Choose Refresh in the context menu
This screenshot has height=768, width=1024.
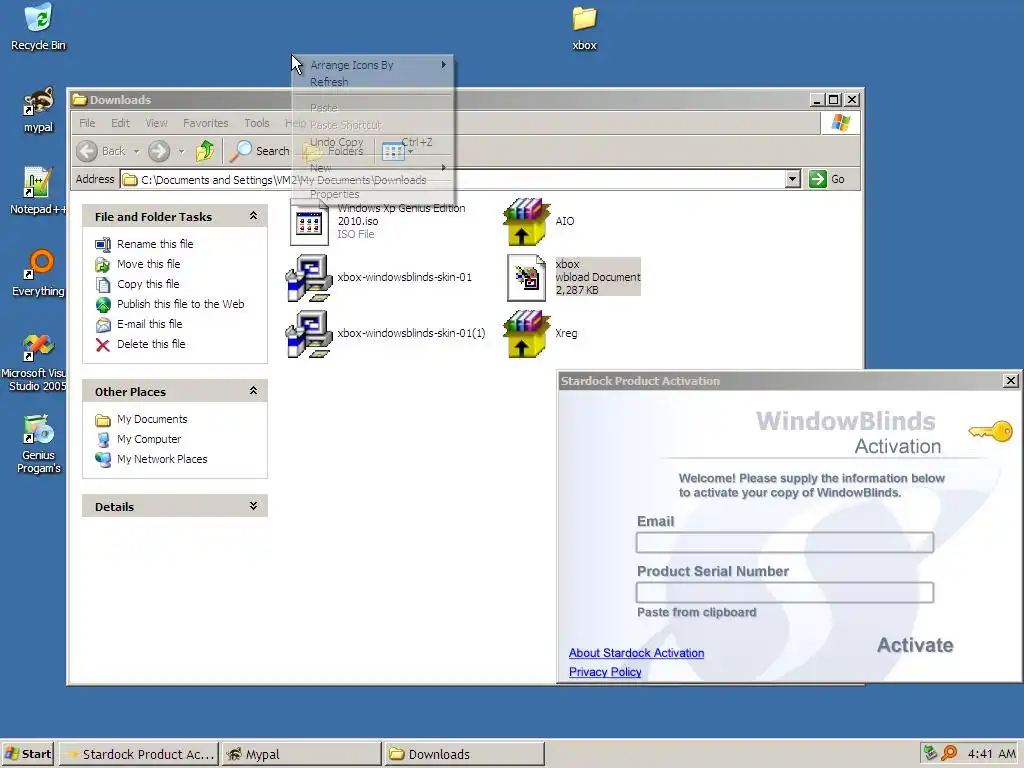click(372, 82)
